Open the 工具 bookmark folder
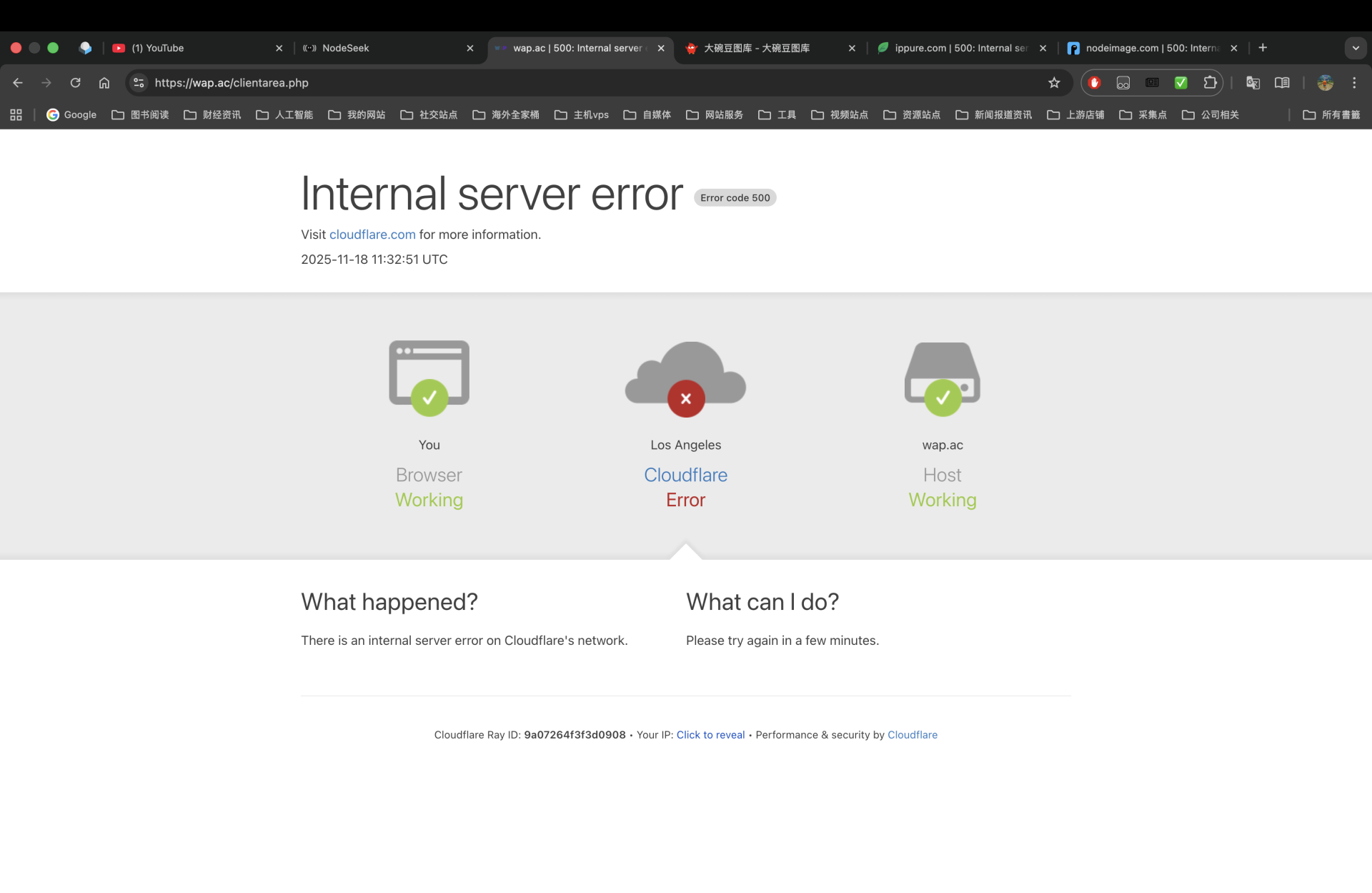Image resolution: width=1372 pixels, height=893 pixels. [x=777, y=114]
